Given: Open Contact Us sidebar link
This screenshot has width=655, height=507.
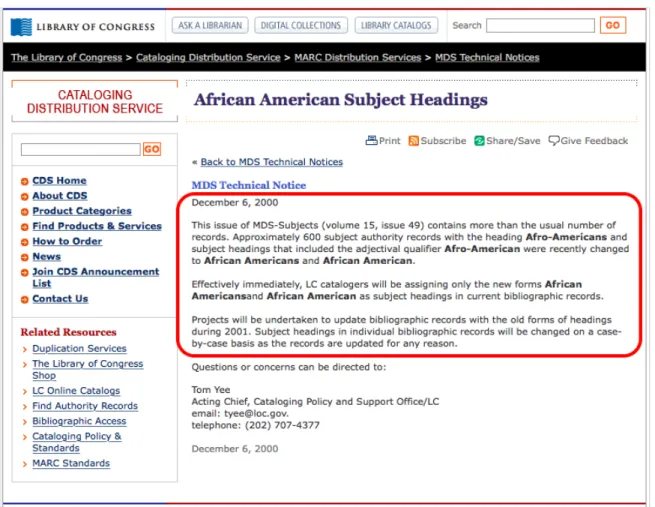Looking at the screenshot, I should point(60,299).
